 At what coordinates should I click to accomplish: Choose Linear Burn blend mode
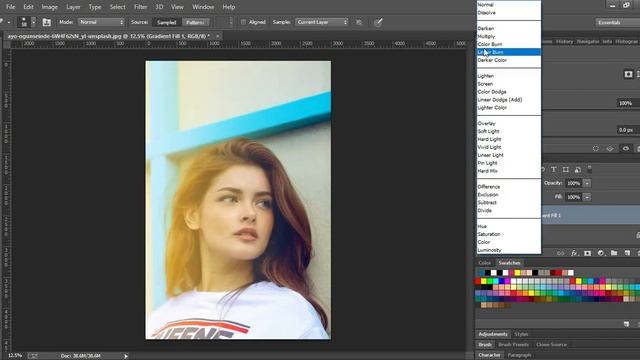pos(509,52)
